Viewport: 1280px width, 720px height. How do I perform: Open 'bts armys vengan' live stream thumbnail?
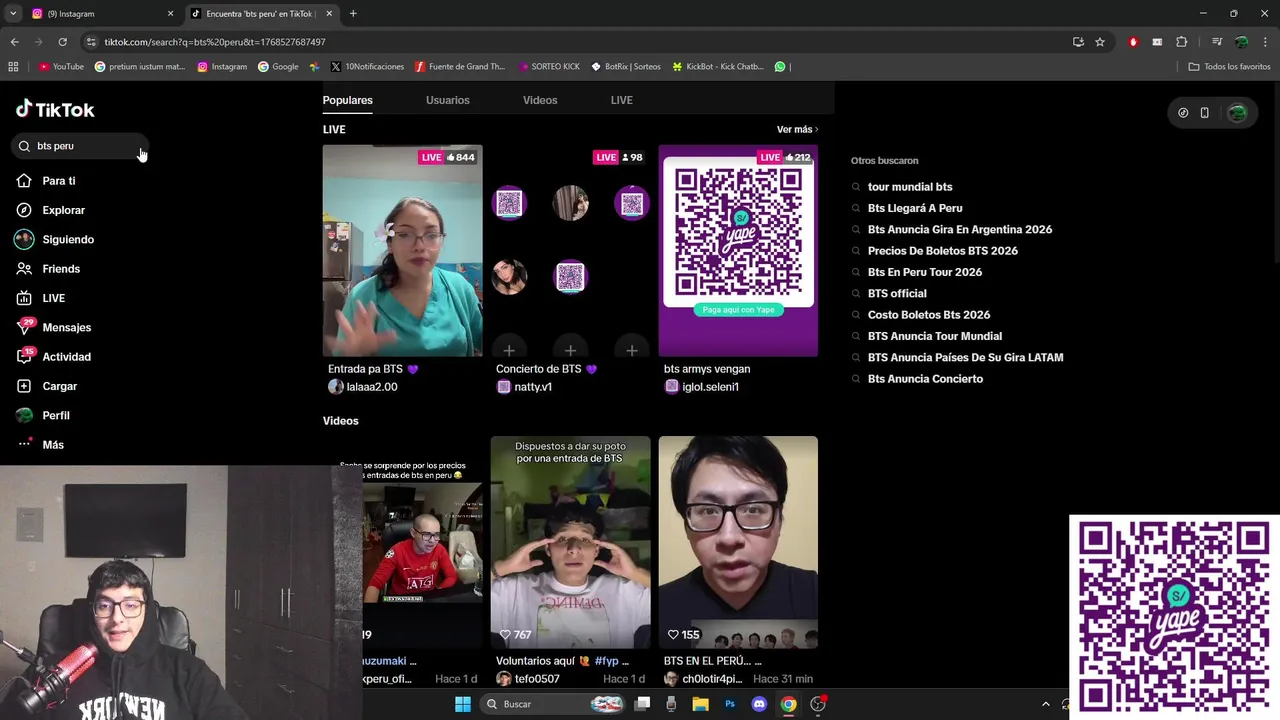pos(738,251)
